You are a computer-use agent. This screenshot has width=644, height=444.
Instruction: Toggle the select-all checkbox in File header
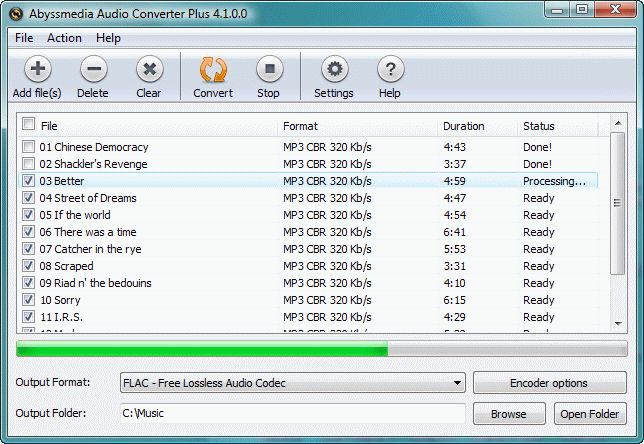28,124
